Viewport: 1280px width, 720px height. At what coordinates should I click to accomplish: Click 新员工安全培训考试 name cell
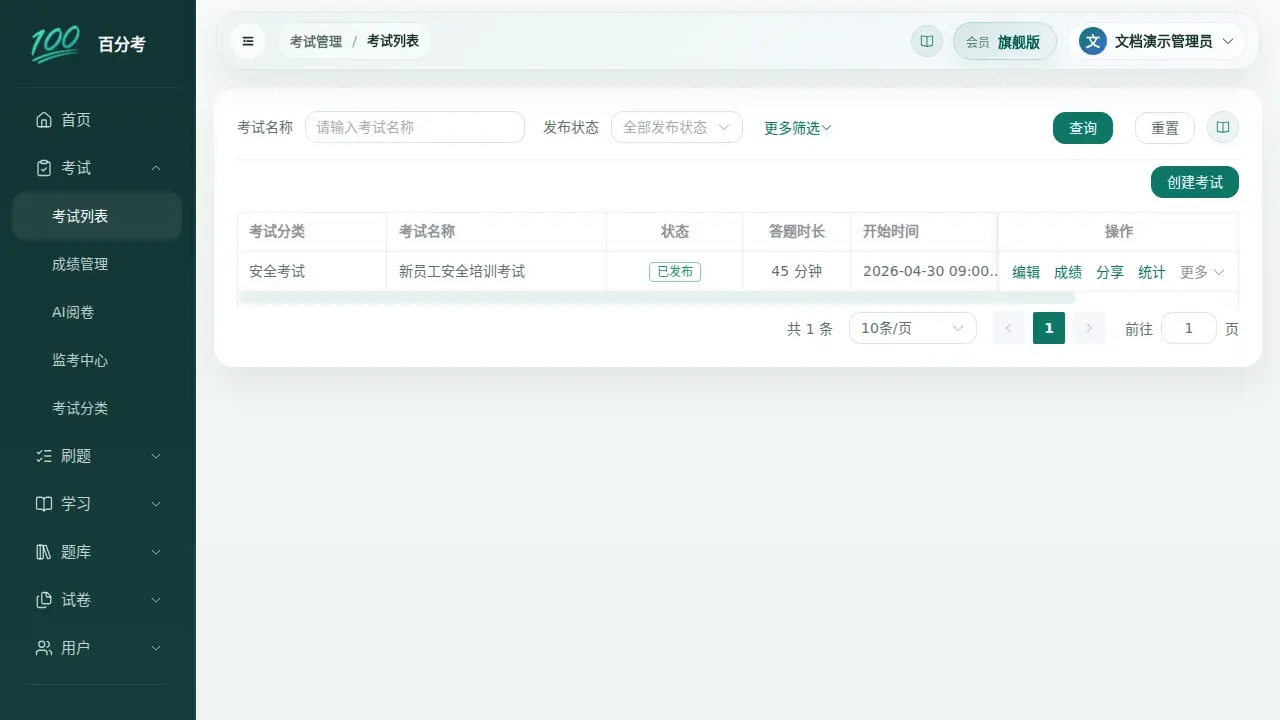click(x=497, y=271)
